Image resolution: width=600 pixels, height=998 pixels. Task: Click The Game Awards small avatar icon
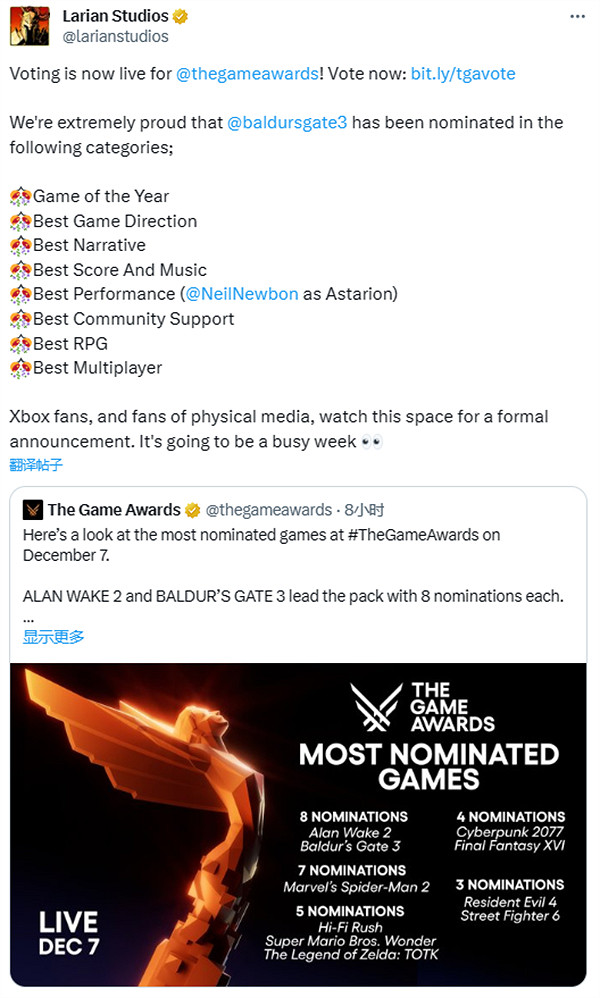(32, 510)
